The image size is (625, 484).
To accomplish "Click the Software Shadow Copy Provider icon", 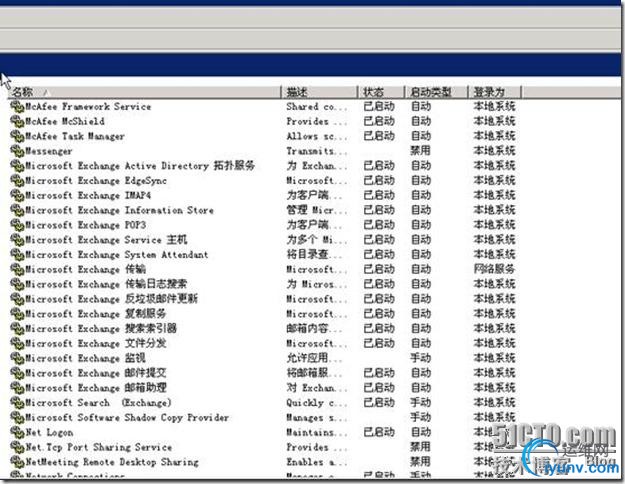I will (17, 417).
